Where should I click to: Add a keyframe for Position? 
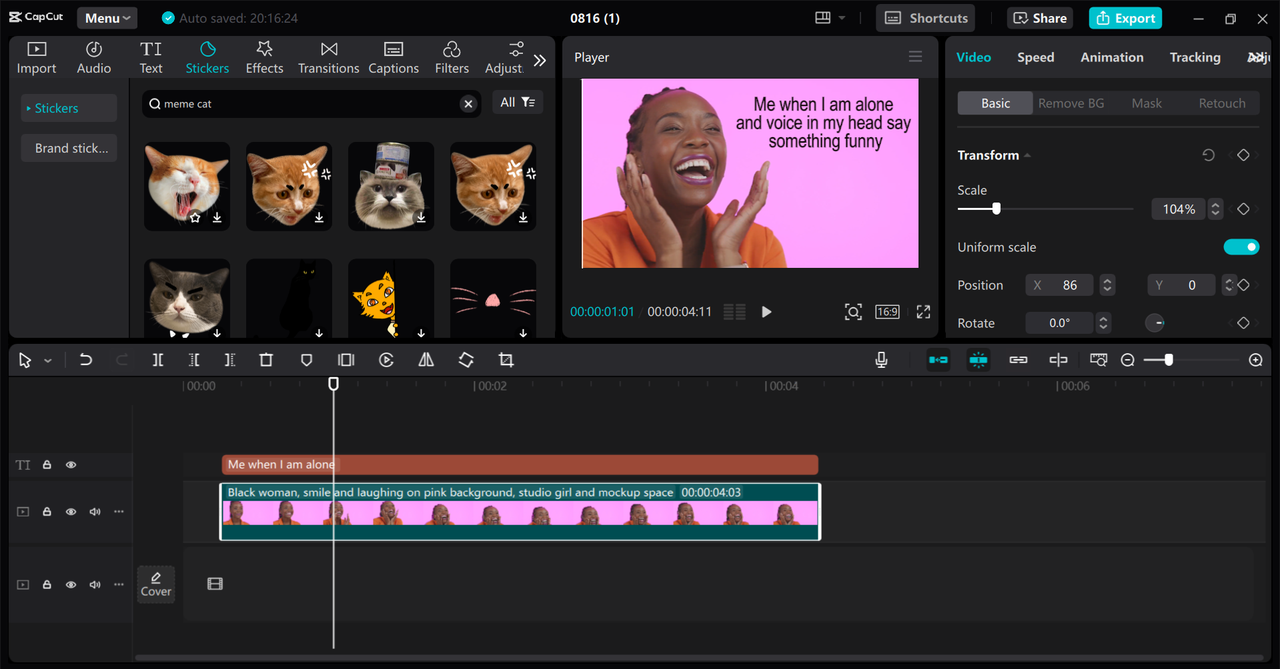[1243, 285]
